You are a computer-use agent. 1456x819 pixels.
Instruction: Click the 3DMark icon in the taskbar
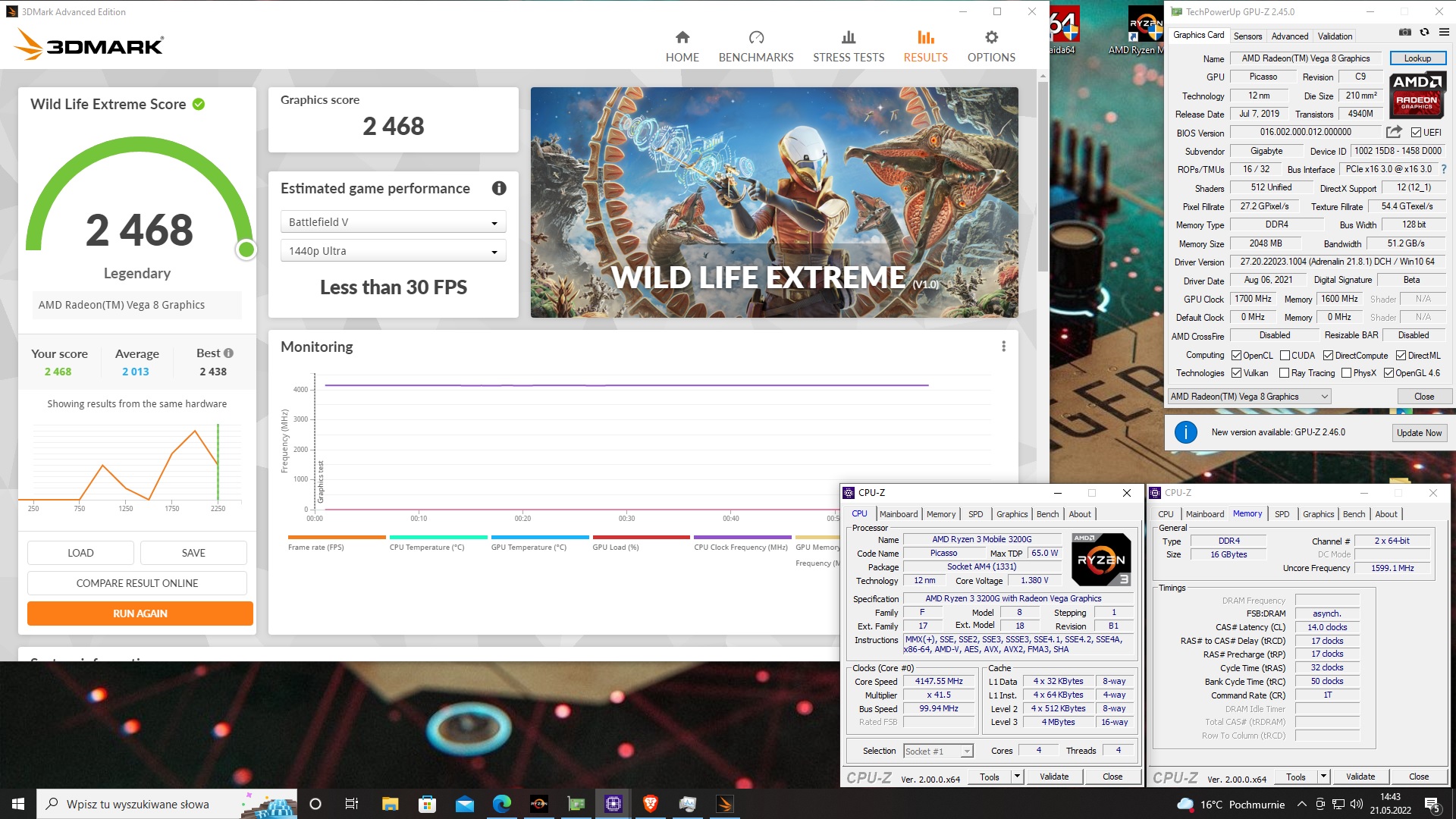point(724,804)
